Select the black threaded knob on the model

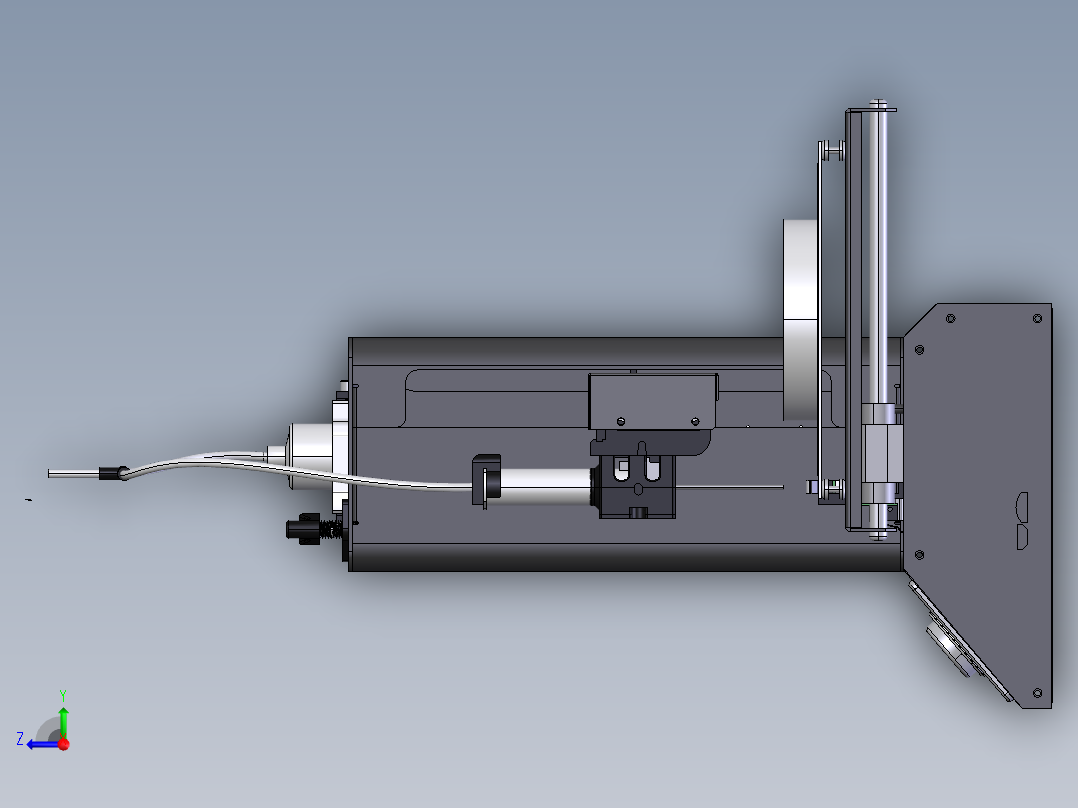(304, 529)
